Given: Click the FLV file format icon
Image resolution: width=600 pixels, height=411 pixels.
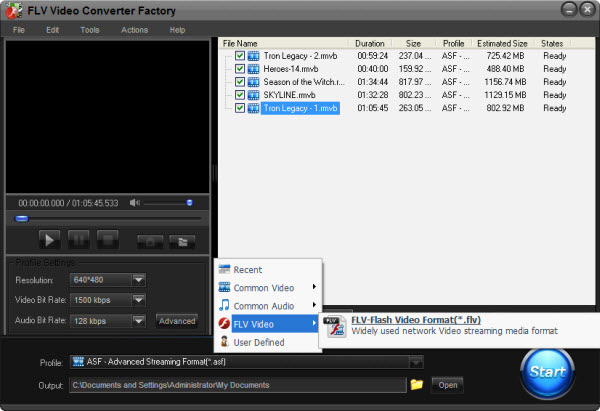Looking at the screenshot, I should [335, 327].
